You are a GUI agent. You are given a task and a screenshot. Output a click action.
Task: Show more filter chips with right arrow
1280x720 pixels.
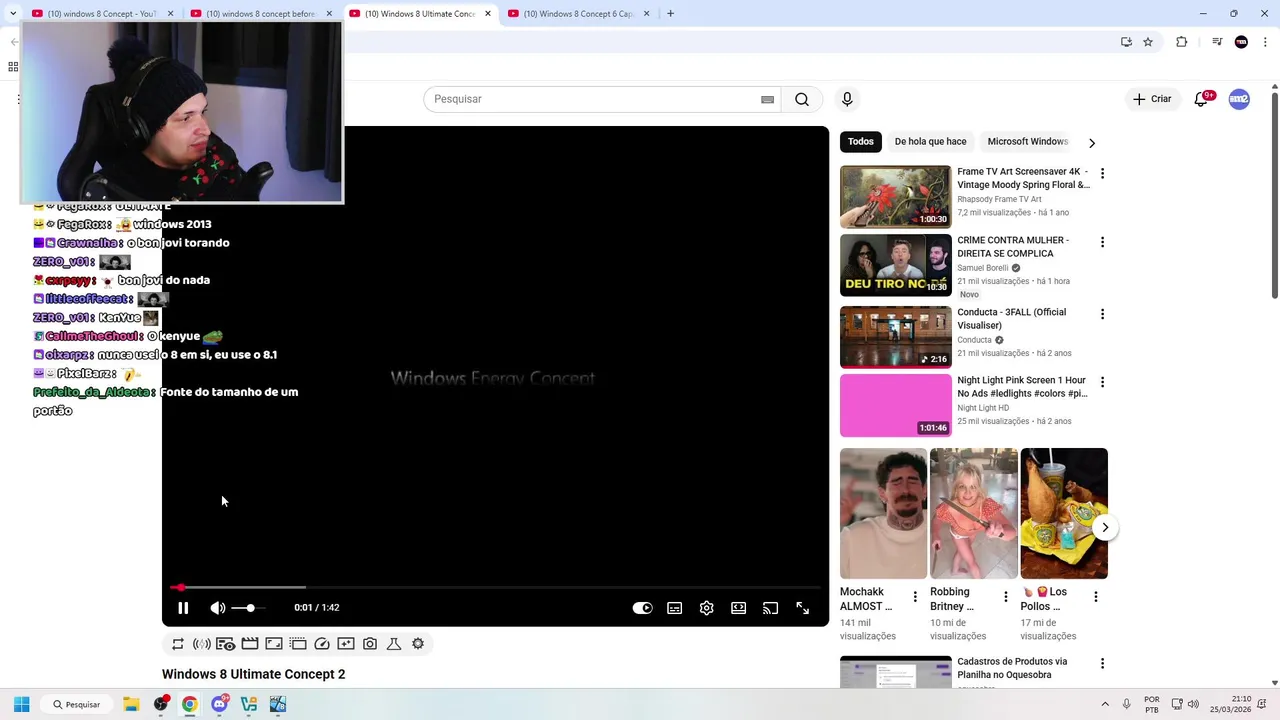point(1092,143)
